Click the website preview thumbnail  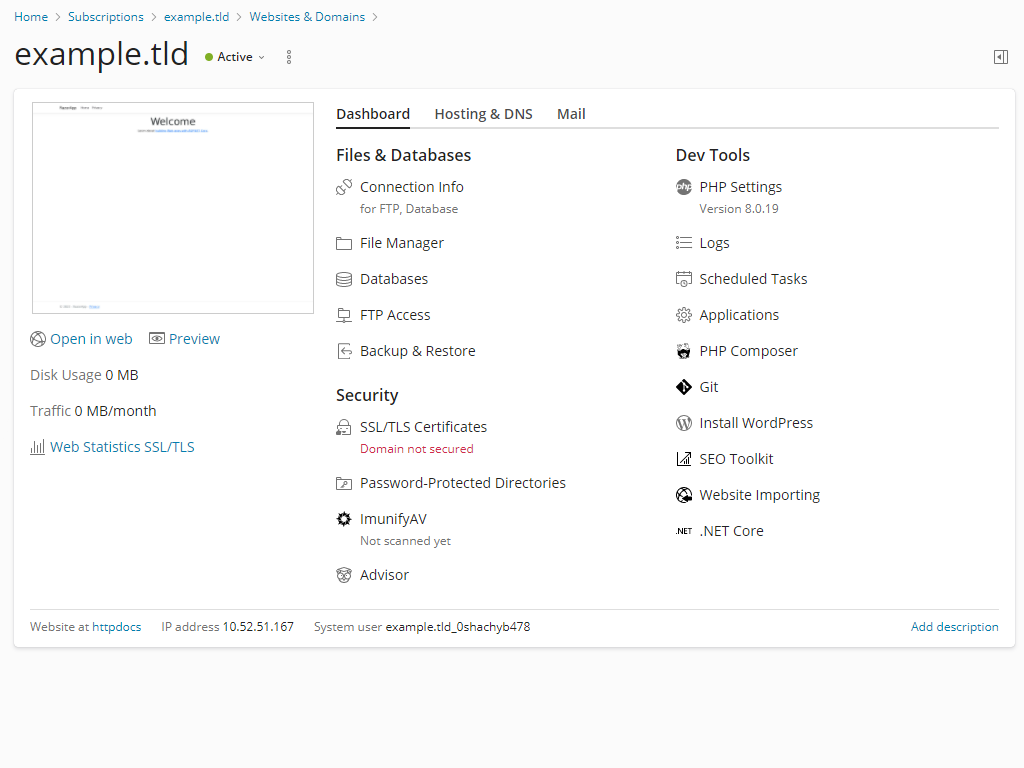[x=173, y=208]
